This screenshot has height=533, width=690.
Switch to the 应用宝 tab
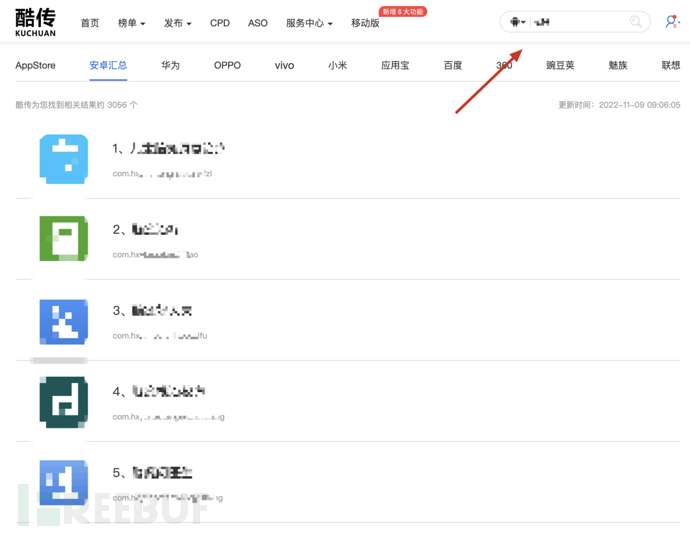point(395,65)
